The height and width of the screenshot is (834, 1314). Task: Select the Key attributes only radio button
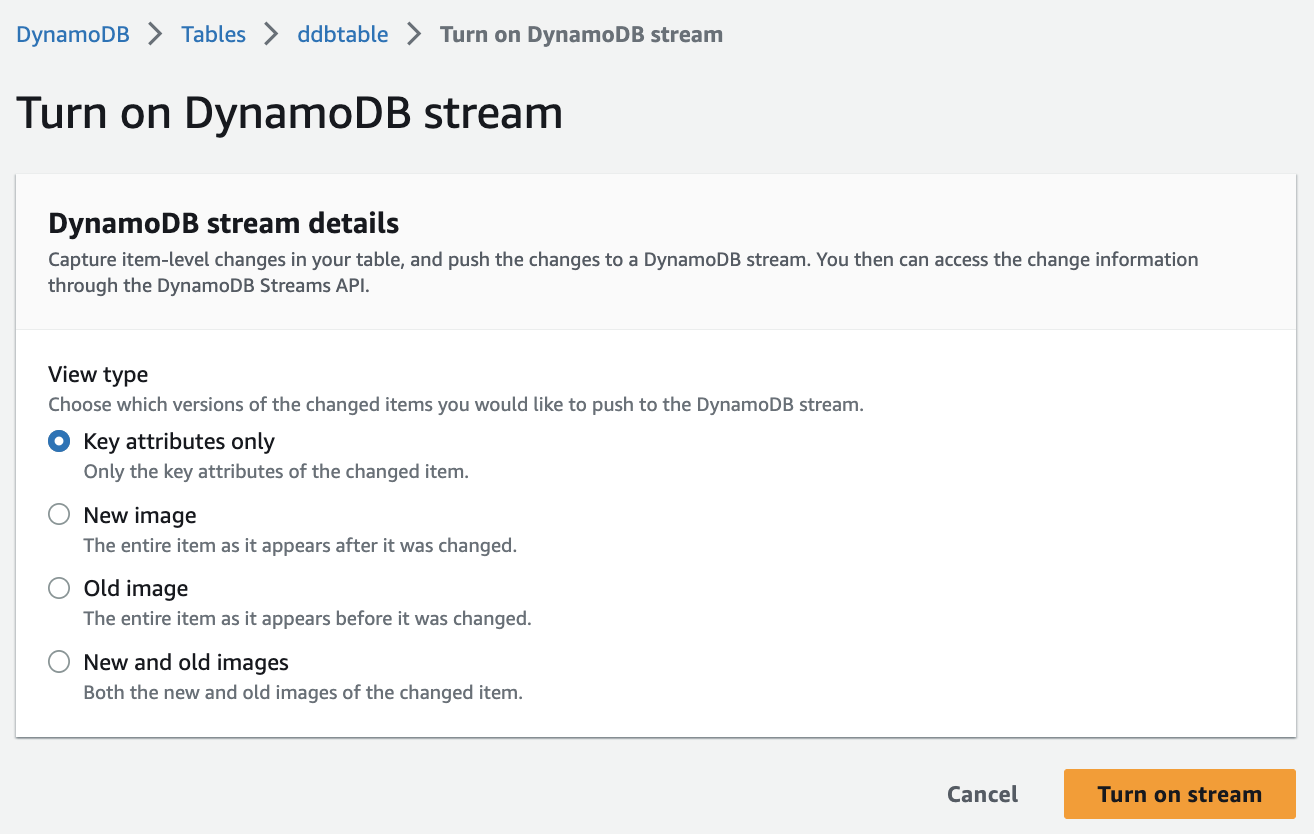pos(58,440)
